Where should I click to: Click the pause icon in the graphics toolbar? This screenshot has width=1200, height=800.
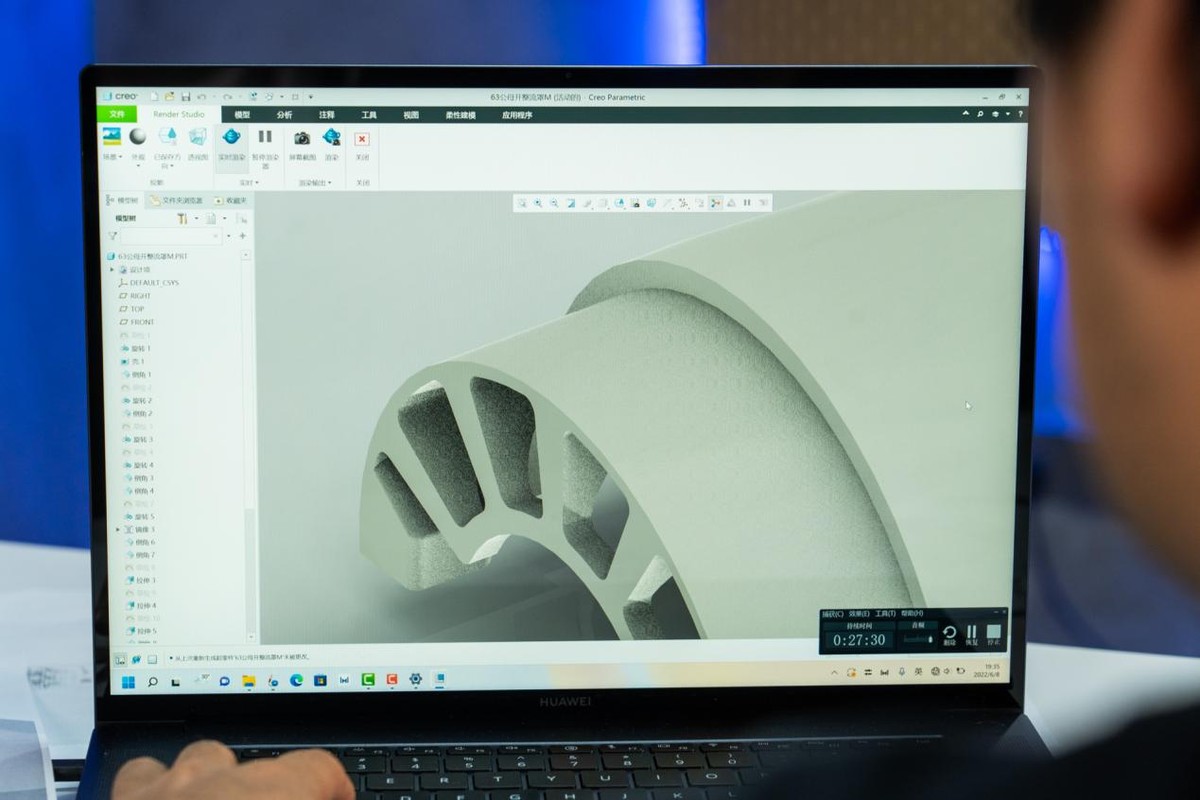(747, 203)
